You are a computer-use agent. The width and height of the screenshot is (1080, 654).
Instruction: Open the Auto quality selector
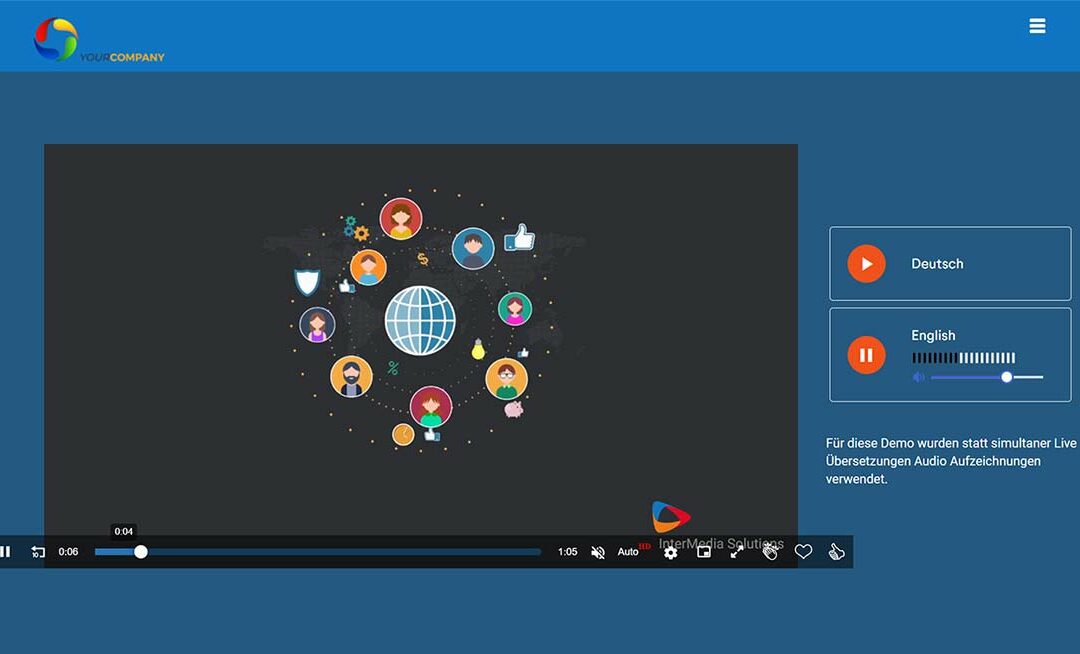pyautogui.click(x=628, y=552)
